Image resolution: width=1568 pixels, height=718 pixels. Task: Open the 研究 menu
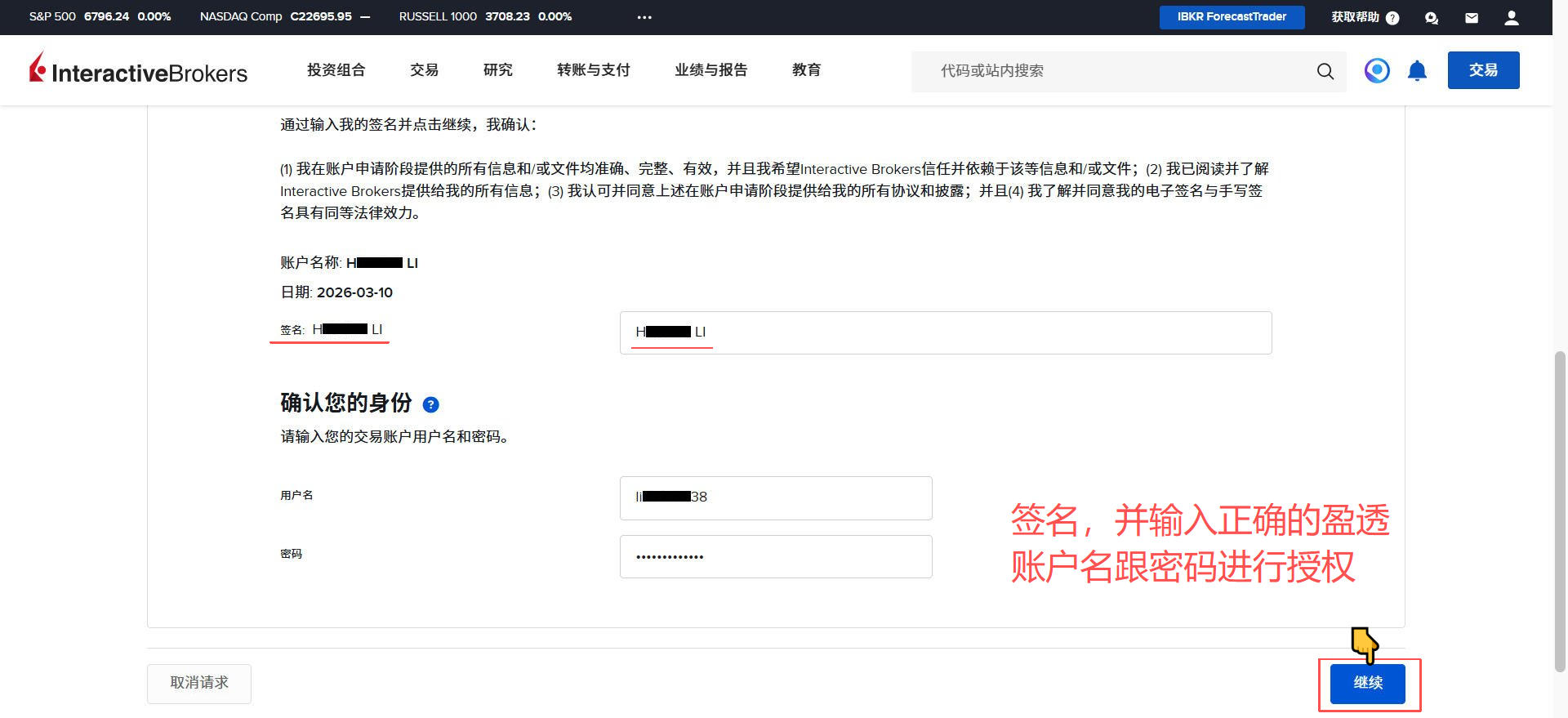pos(497,70)
